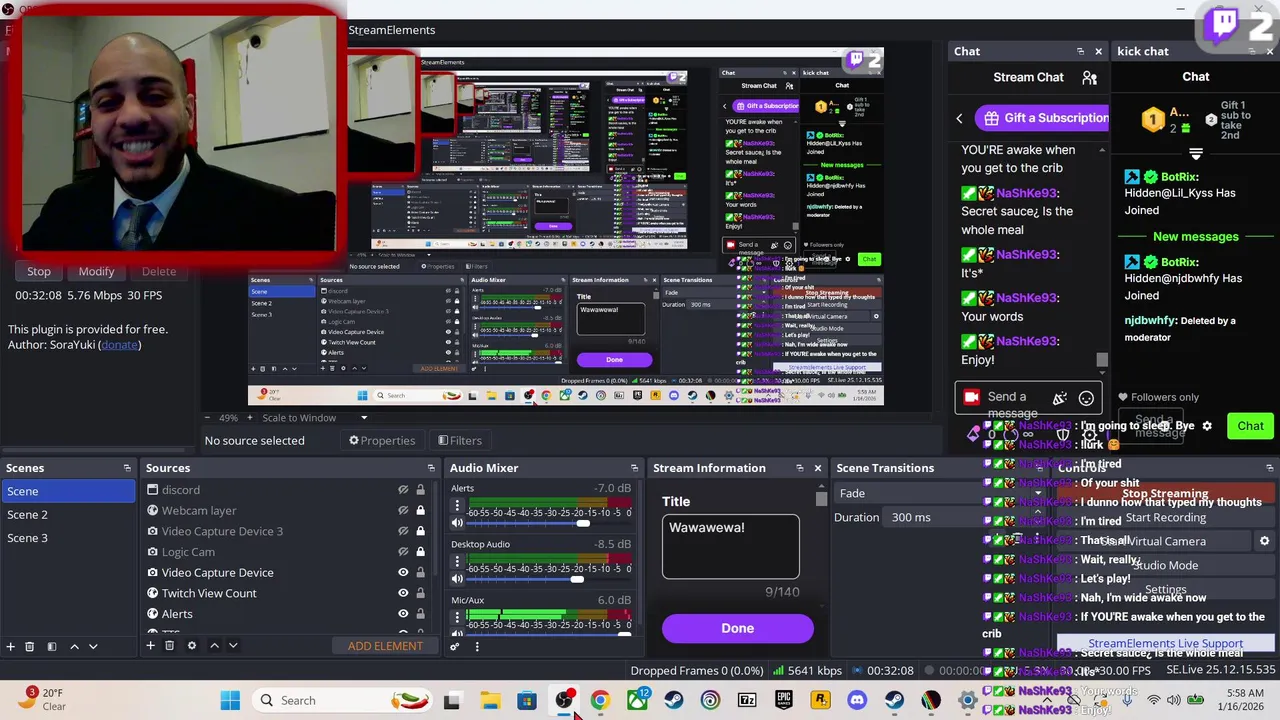1280x720 pixels.
Task: Open kick chat settings gear icon
Action: pyautogui.click(x=1207, y=426)
